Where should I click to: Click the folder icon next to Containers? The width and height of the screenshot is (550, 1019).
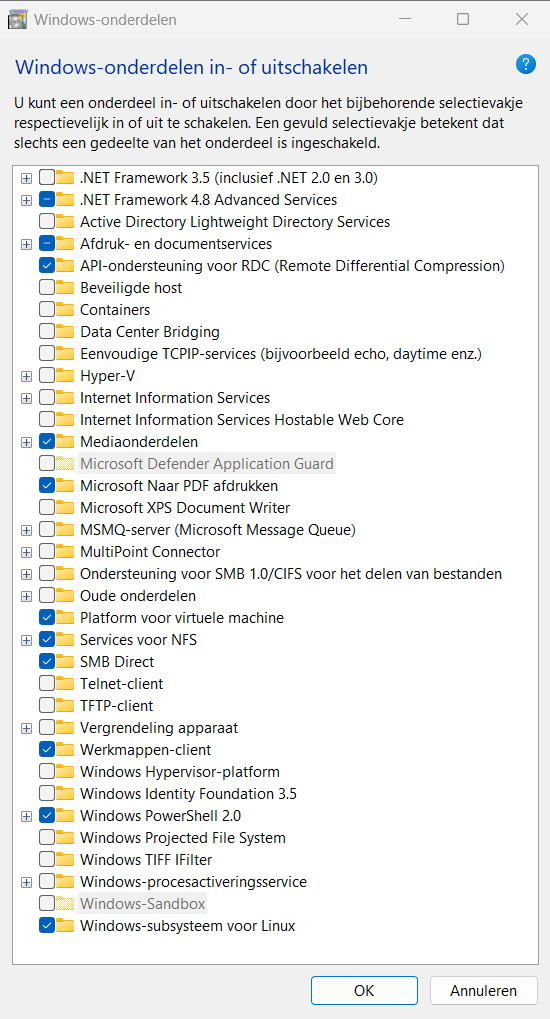(x=64, y=309)
